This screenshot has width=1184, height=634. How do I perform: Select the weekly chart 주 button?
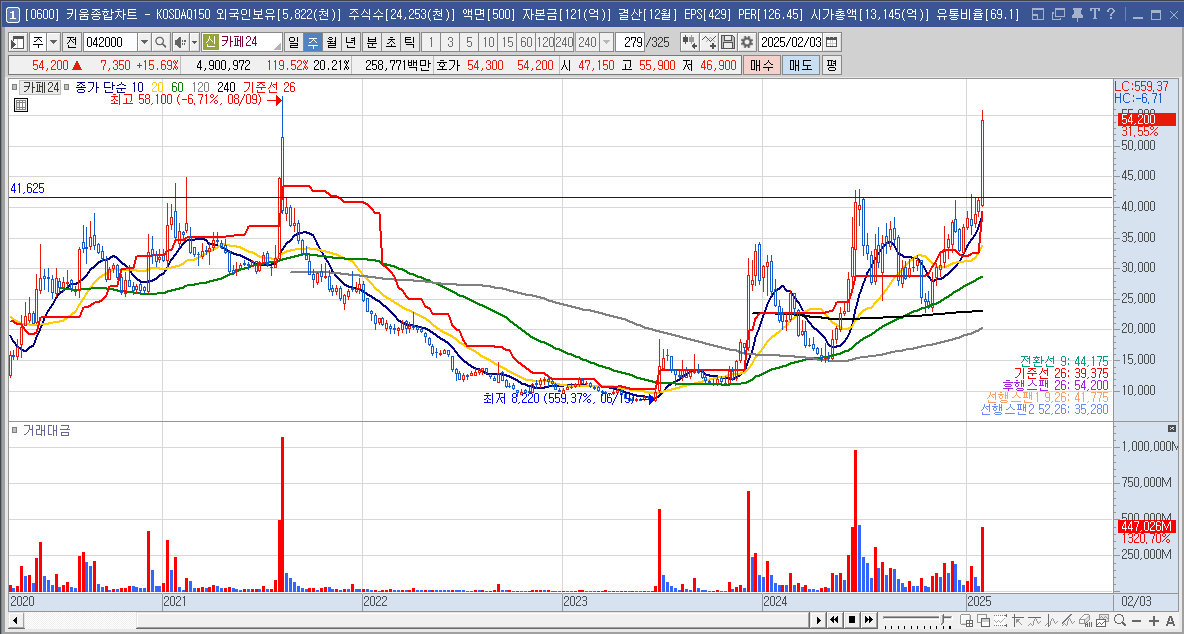[313, 42]
